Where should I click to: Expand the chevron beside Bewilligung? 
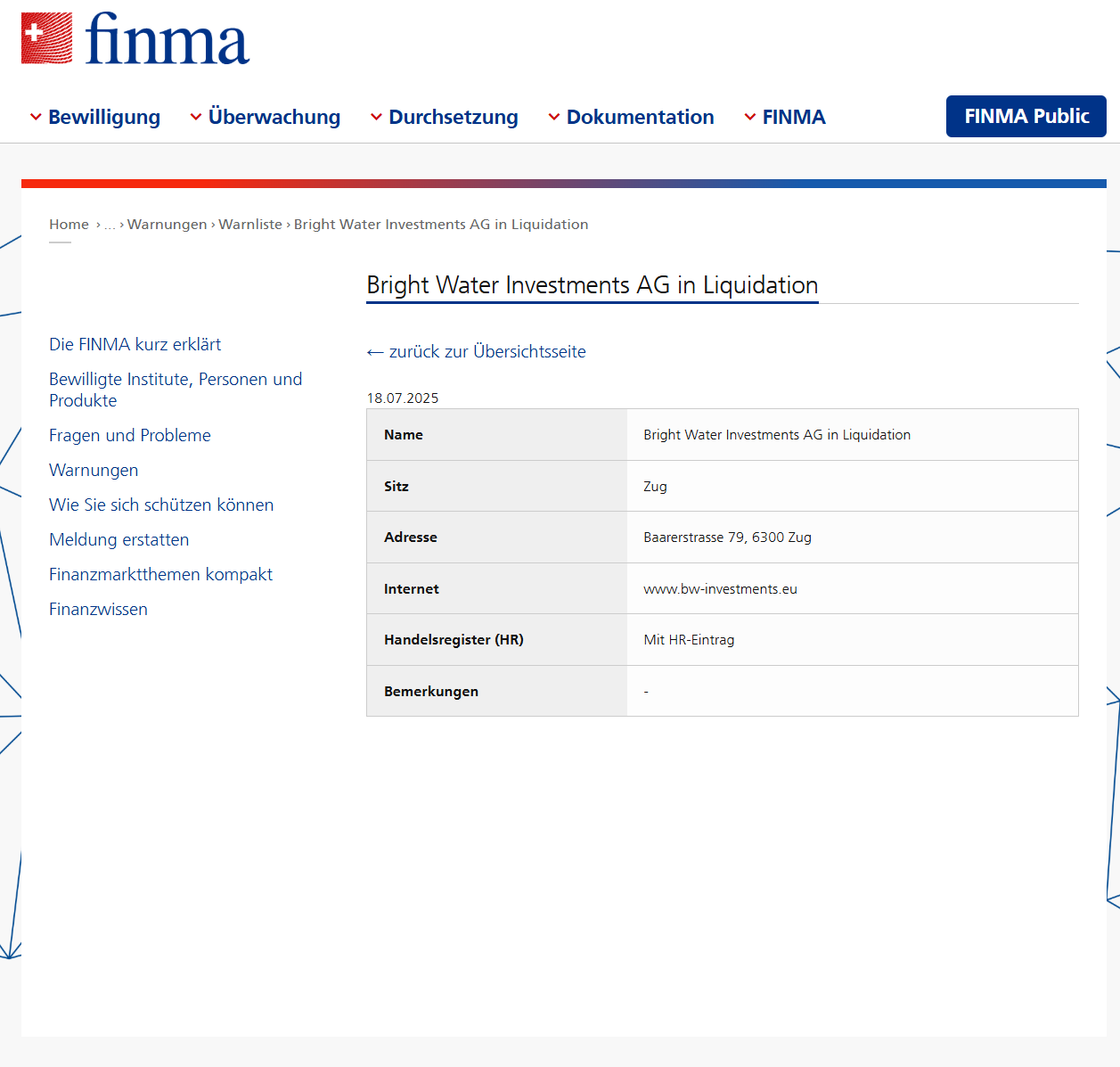pyautogui.click(x=36, y=117)
